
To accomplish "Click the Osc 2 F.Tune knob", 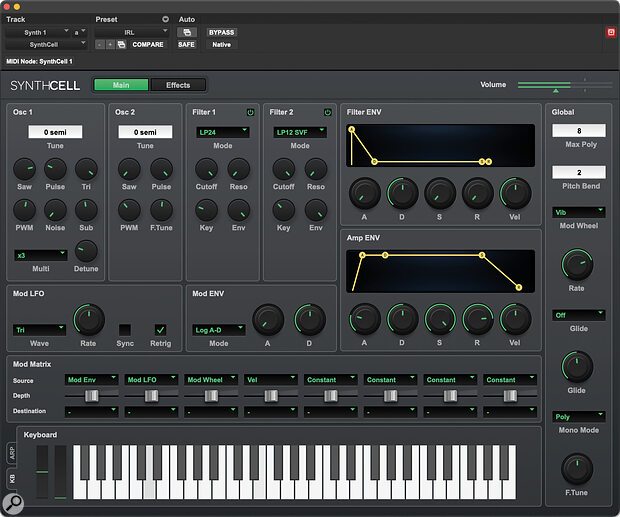I will point(161,210).
